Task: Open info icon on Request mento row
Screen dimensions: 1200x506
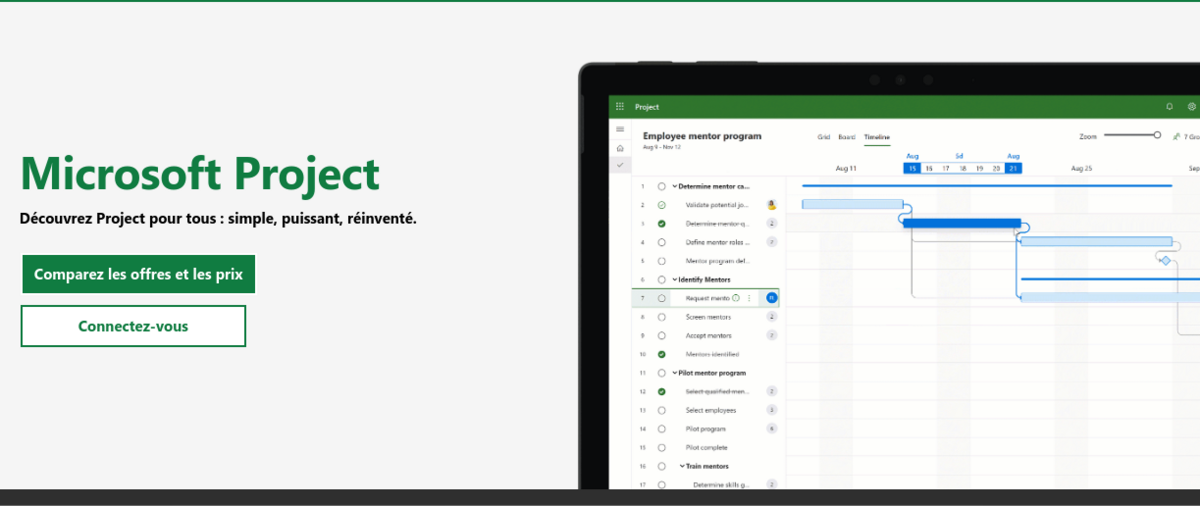Action: click(x=736, y=298)
